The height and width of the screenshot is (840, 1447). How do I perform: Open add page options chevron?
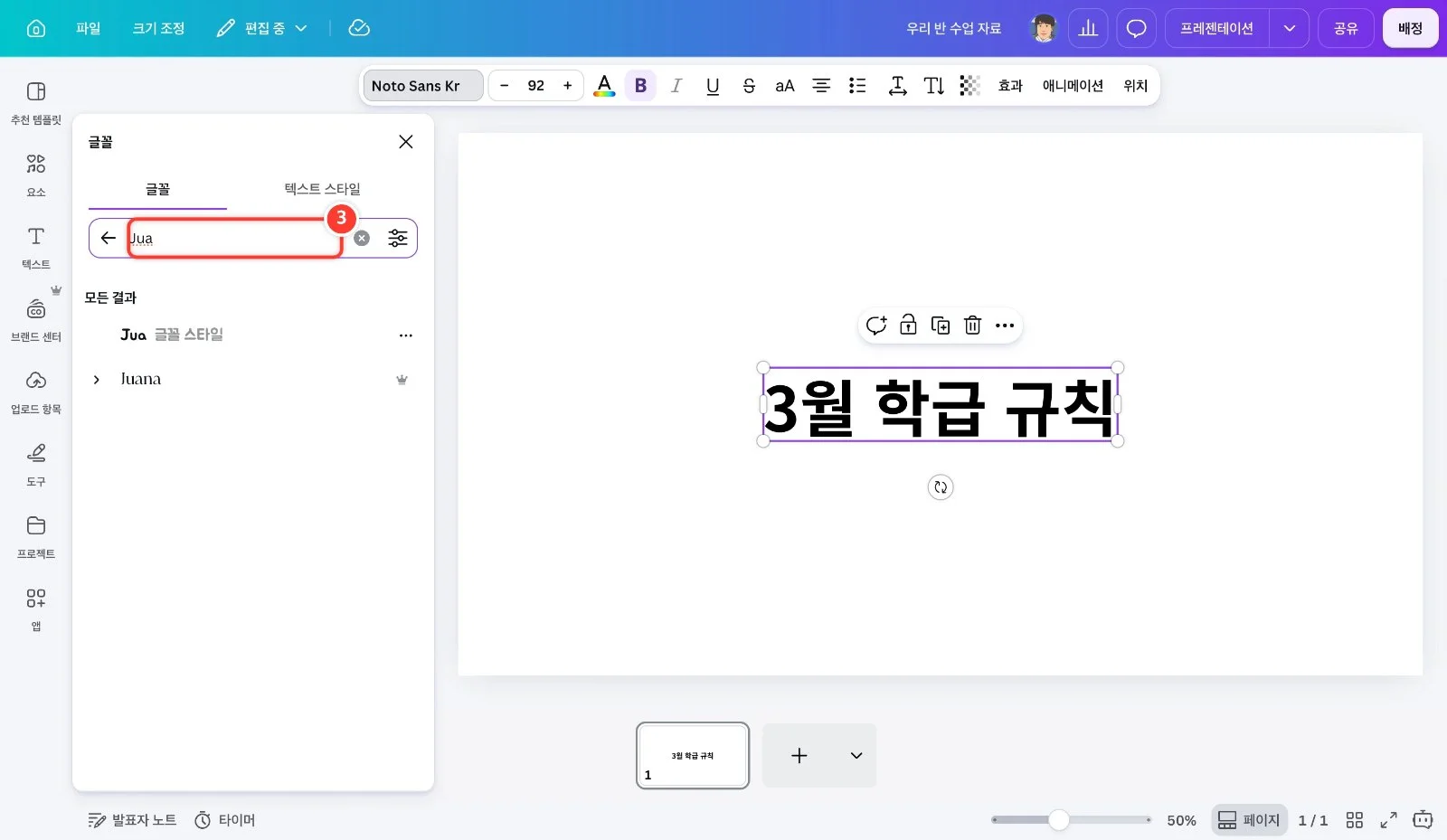pyautogui.click(x=856, y=756)
